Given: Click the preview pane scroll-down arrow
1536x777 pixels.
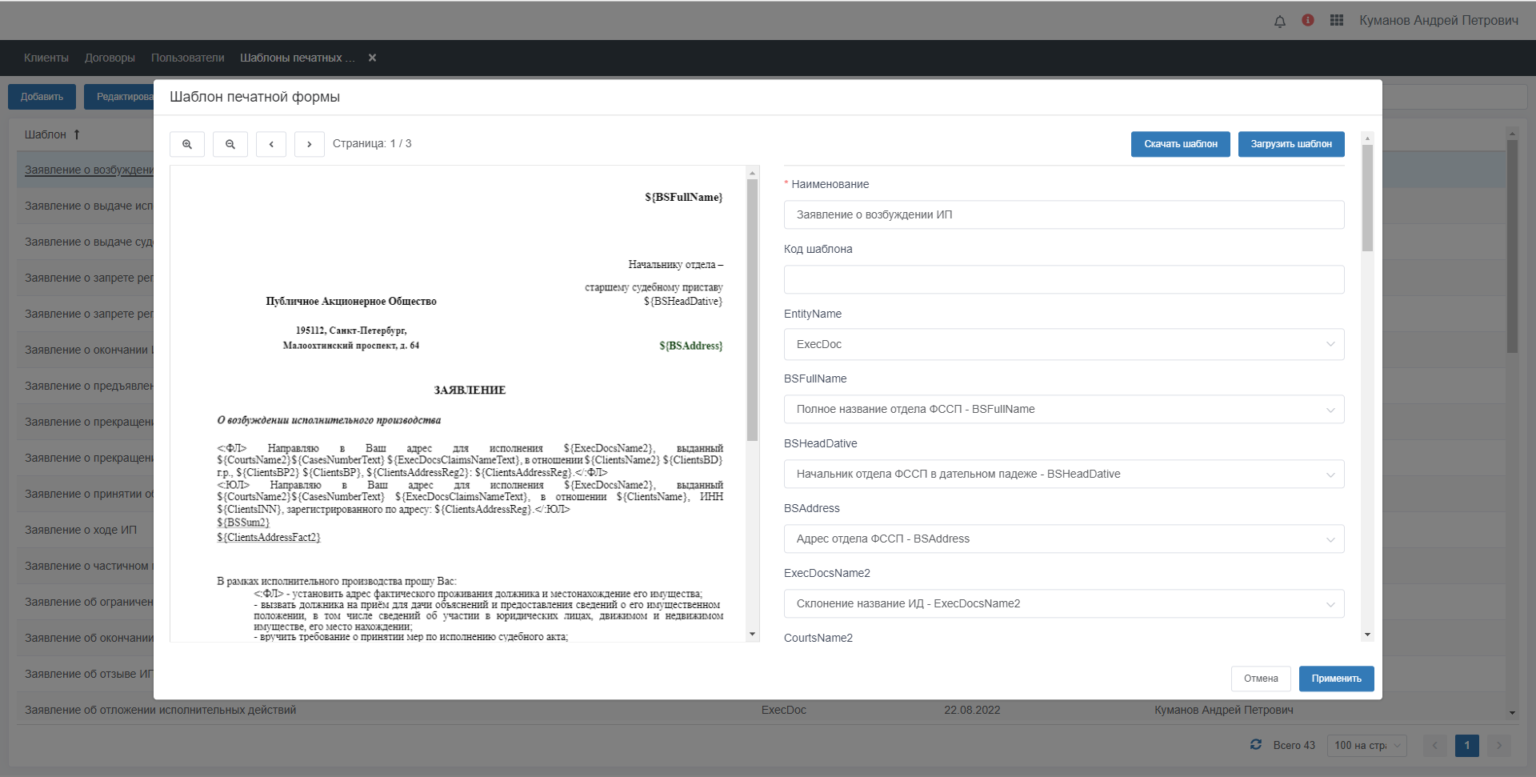Looking at the screenshot, I should (x=752, y=633).
